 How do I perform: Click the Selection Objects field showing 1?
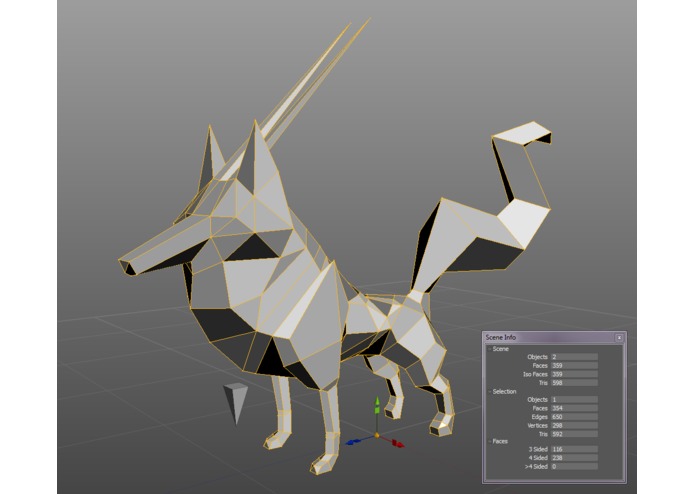point(574,400)
